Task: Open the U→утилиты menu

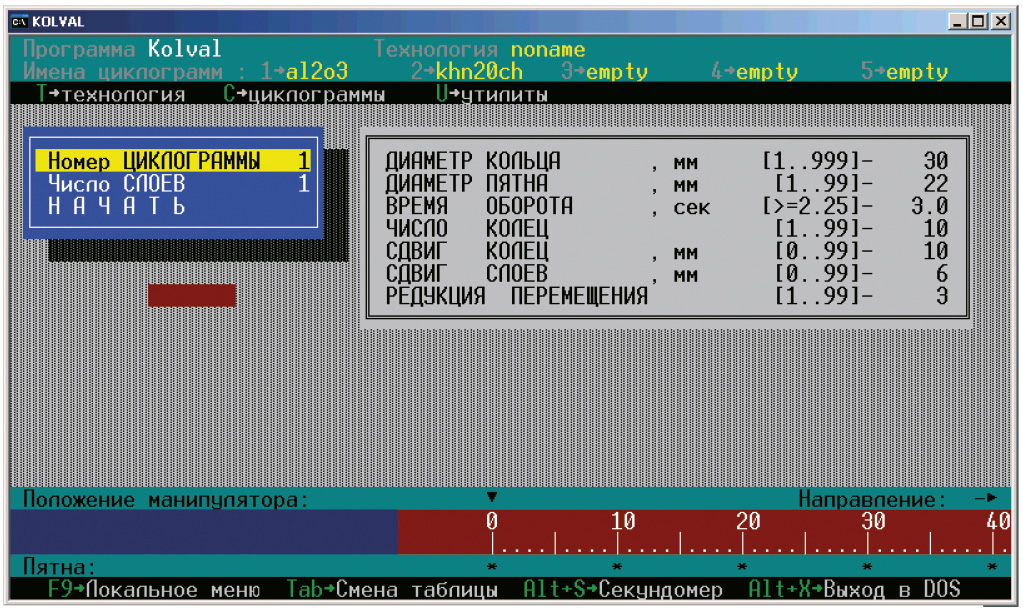Action: click(492, 95)
